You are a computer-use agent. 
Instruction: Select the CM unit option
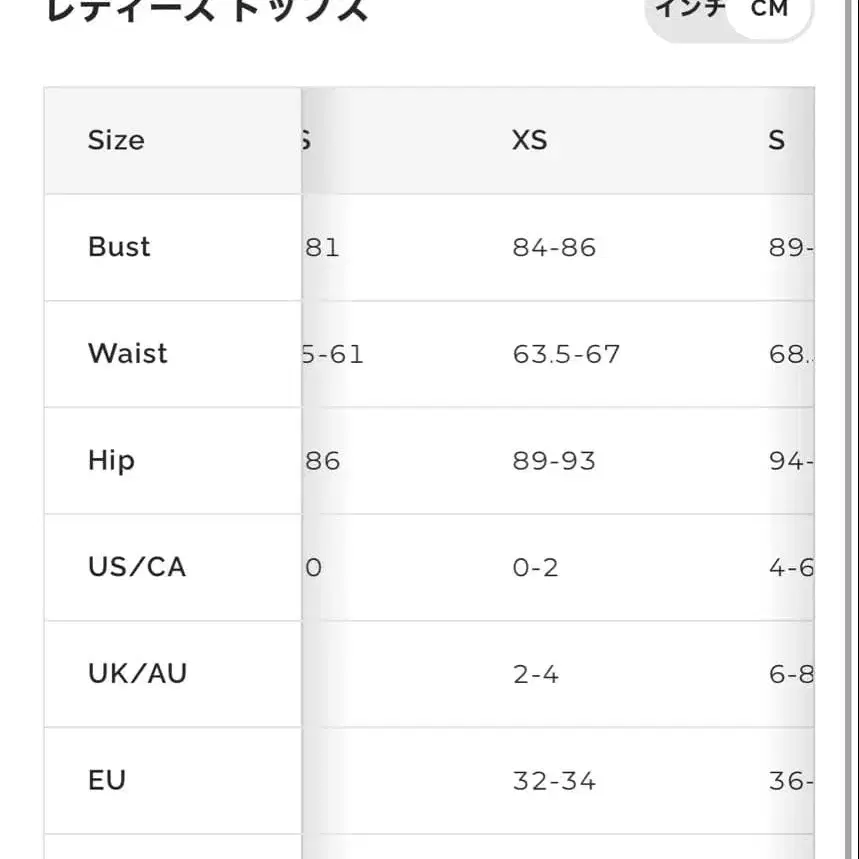click(770, 10)
